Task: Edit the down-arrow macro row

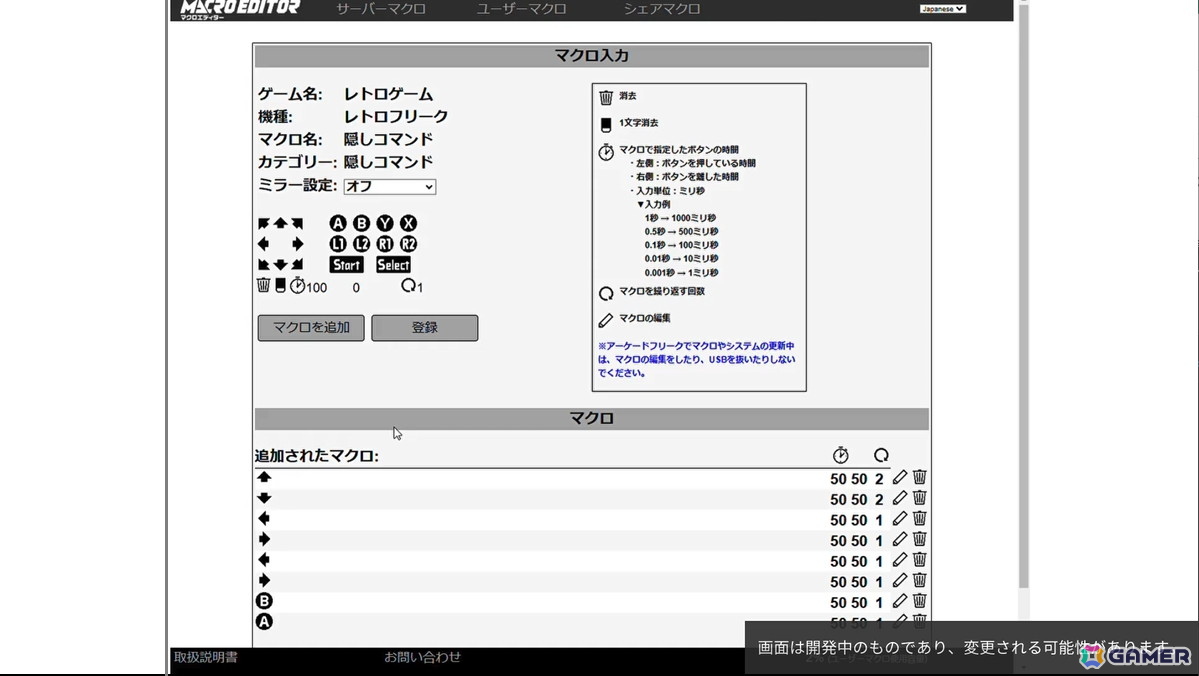Action: (x=899, y=498)
